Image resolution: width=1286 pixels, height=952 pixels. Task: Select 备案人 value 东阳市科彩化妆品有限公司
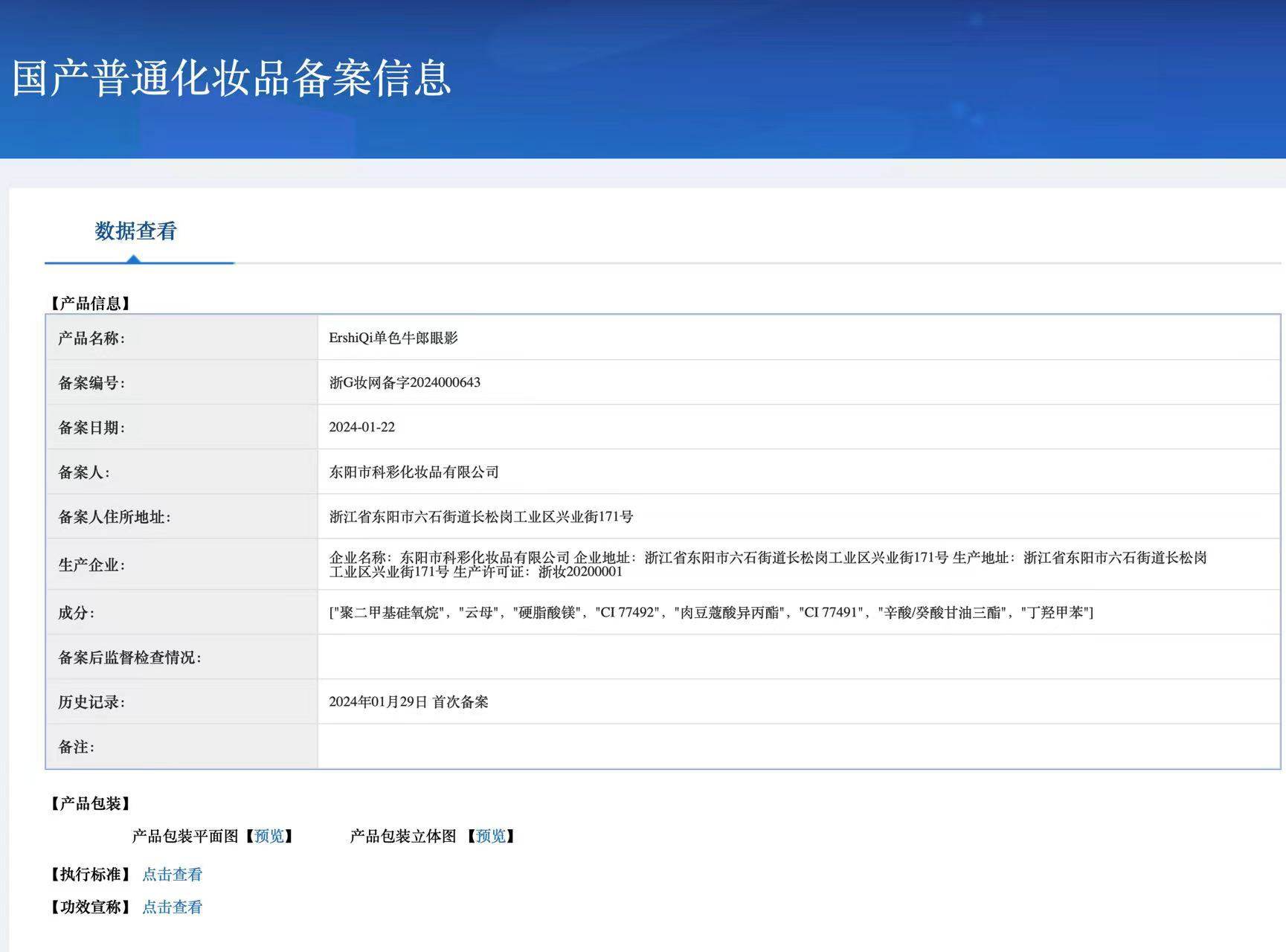tap(414, 472)
